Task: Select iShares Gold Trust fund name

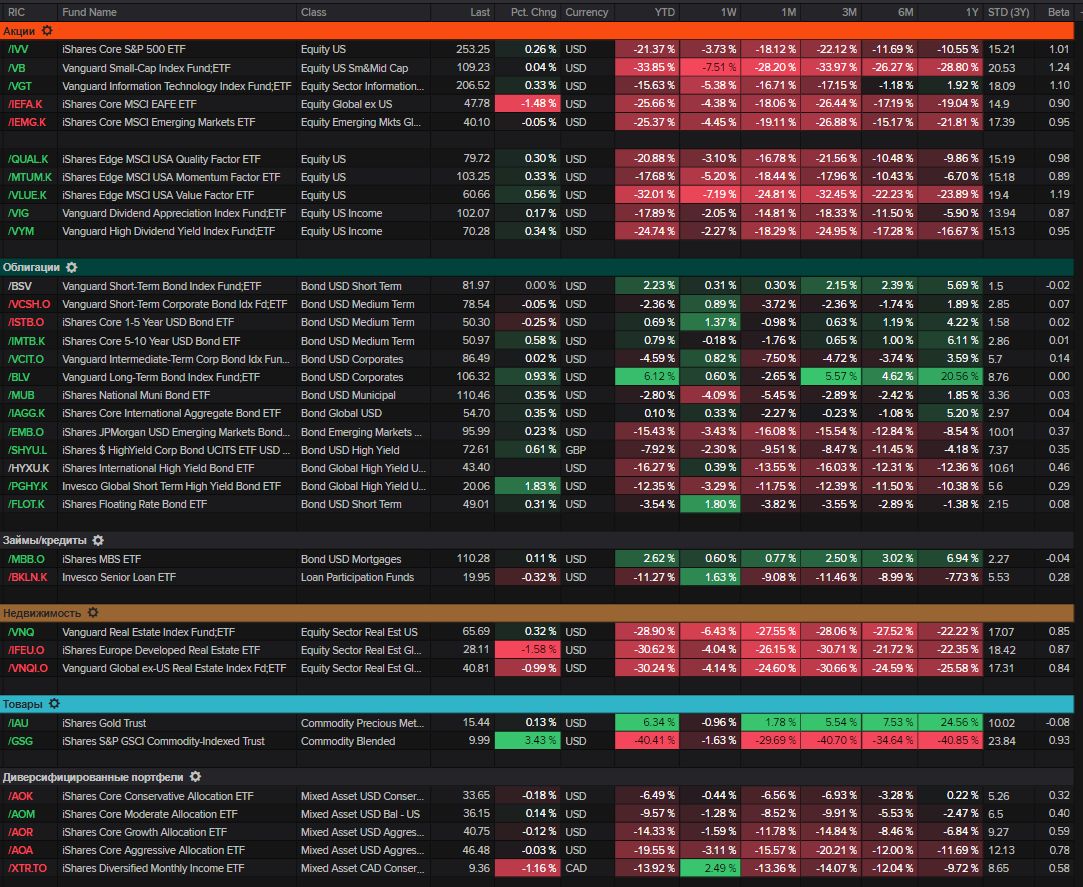Action: 104,723
